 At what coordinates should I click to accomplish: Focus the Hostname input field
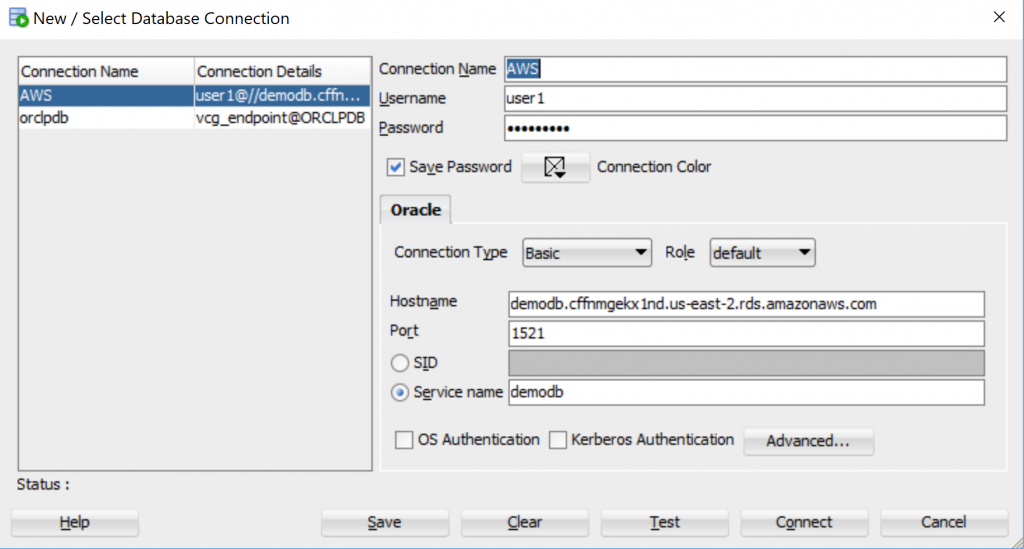point(746,304)
